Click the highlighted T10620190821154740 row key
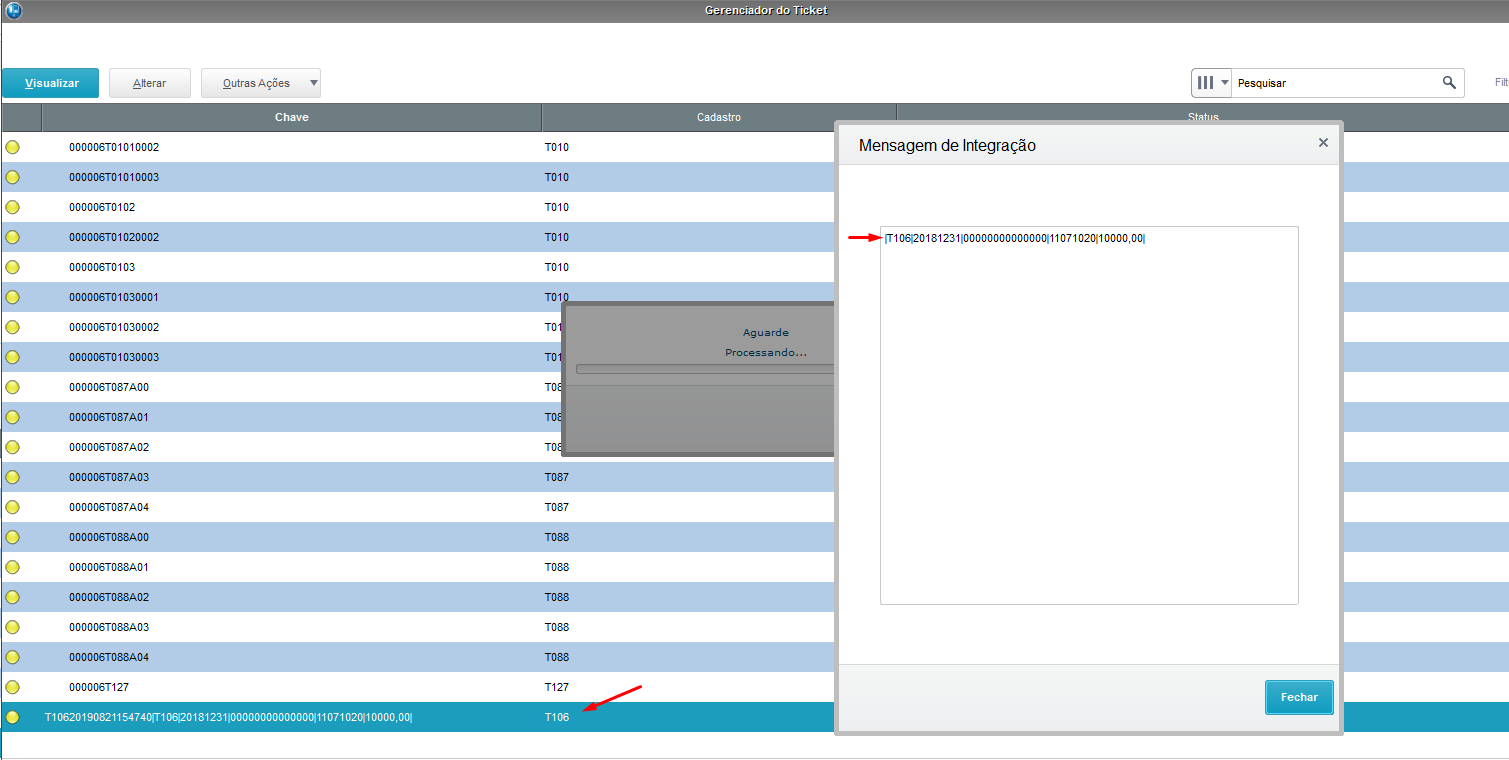 point(229,717)
